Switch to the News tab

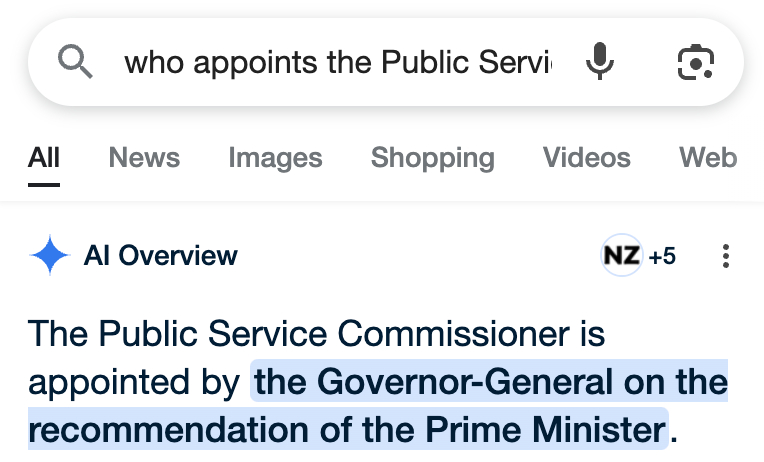144,158
